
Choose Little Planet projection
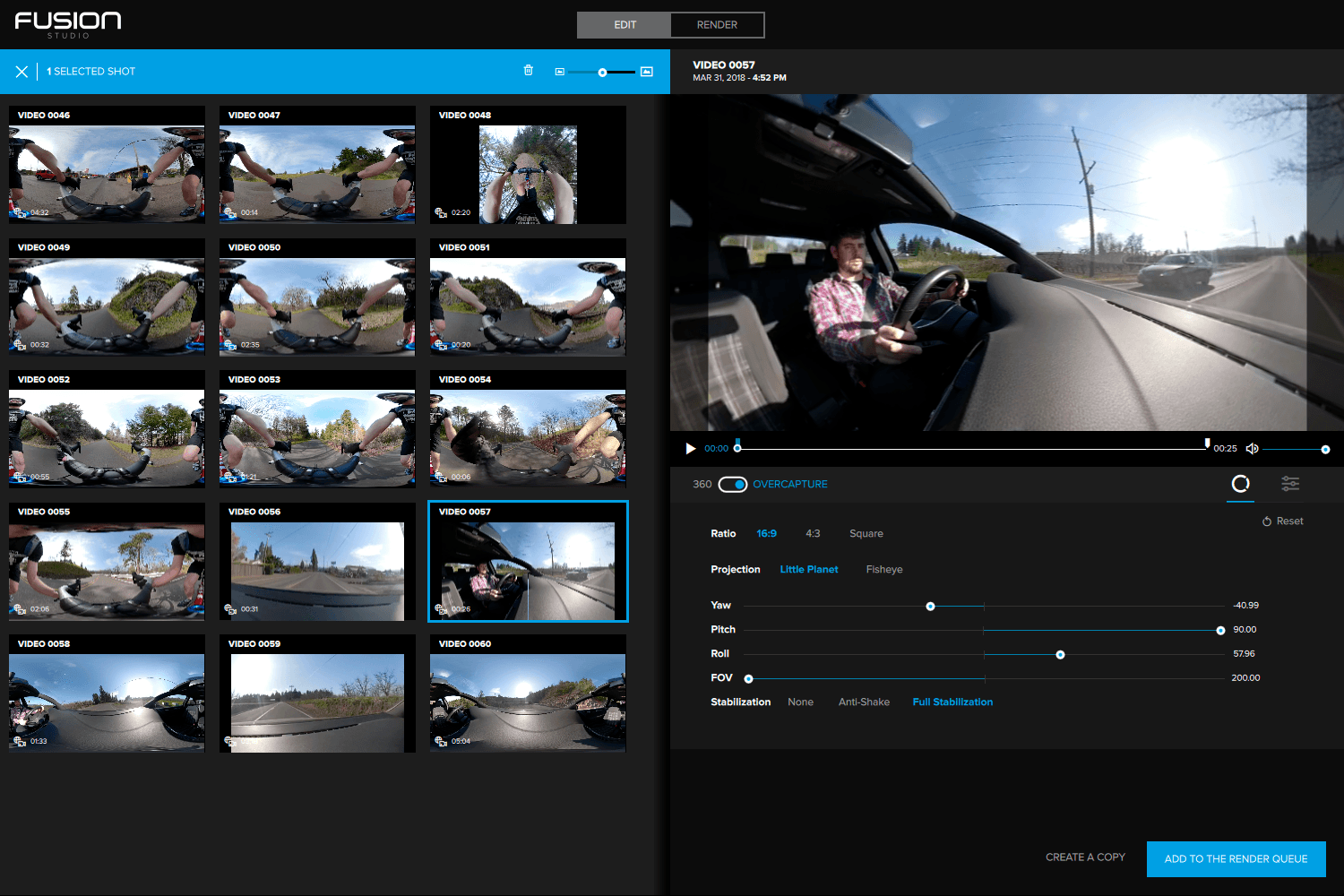(x=809, y=570)
